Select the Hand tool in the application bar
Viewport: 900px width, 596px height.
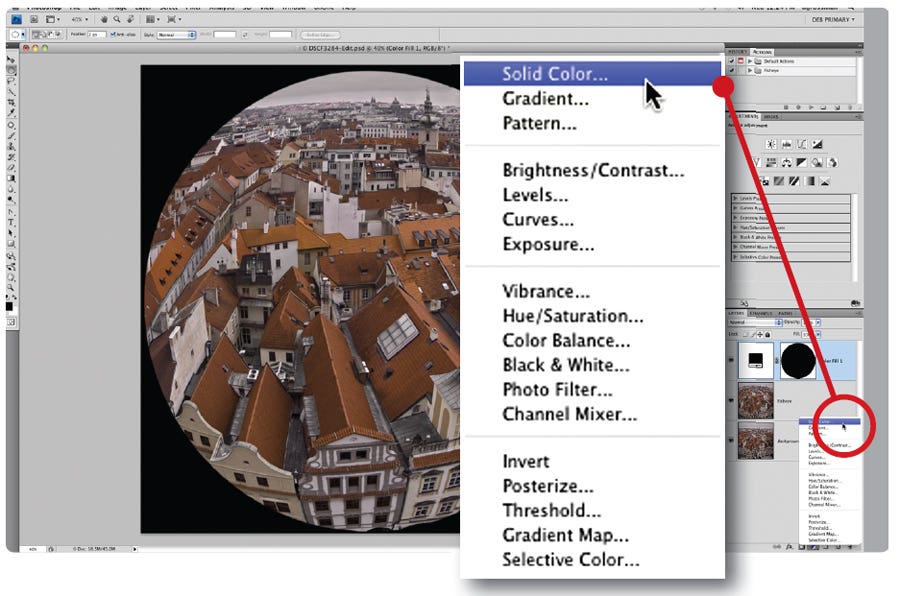click(x=103, y=20)
